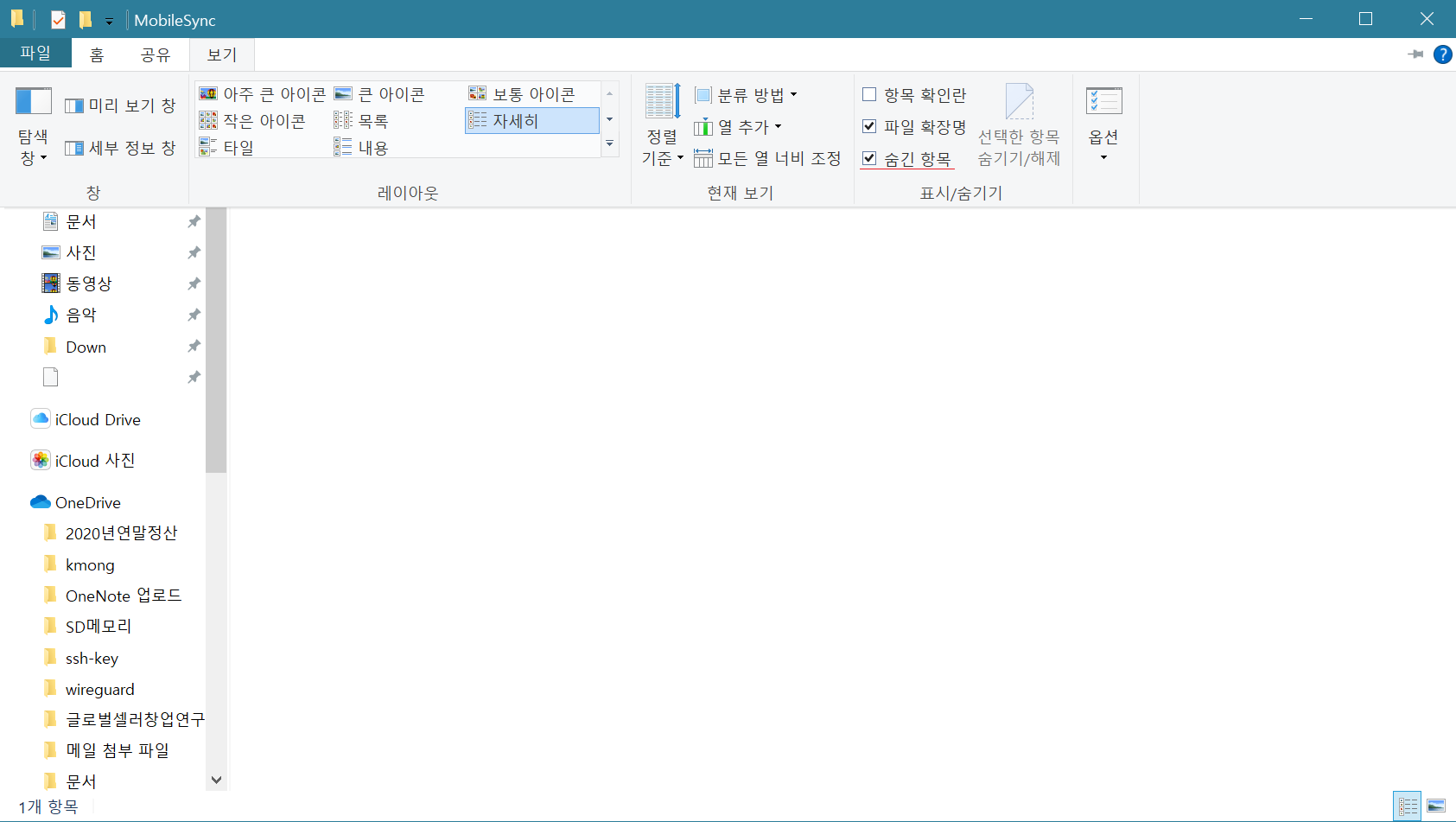Uncheck the 파일 확장명 checkbox

pyautogui.click(x=869, y=126)
